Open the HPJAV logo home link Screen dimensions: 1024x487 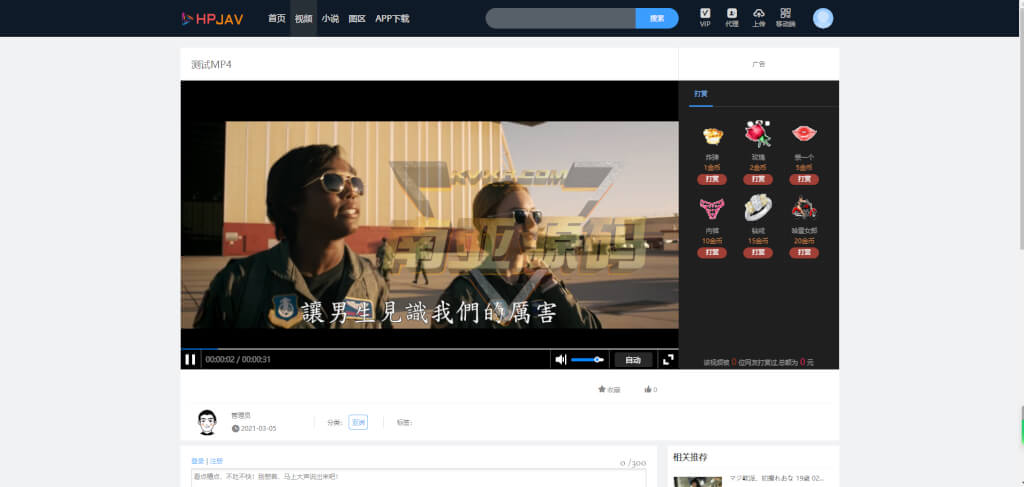[x=212, y=19]
